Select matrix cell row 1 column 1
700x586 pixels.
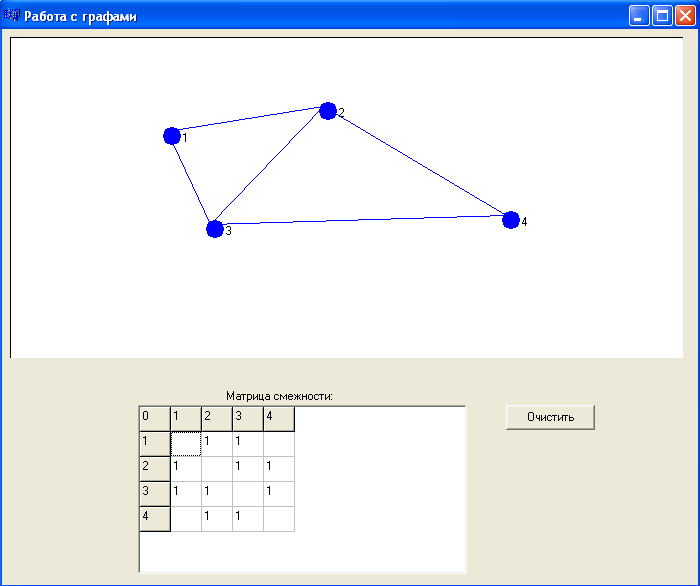click(186, 444)
